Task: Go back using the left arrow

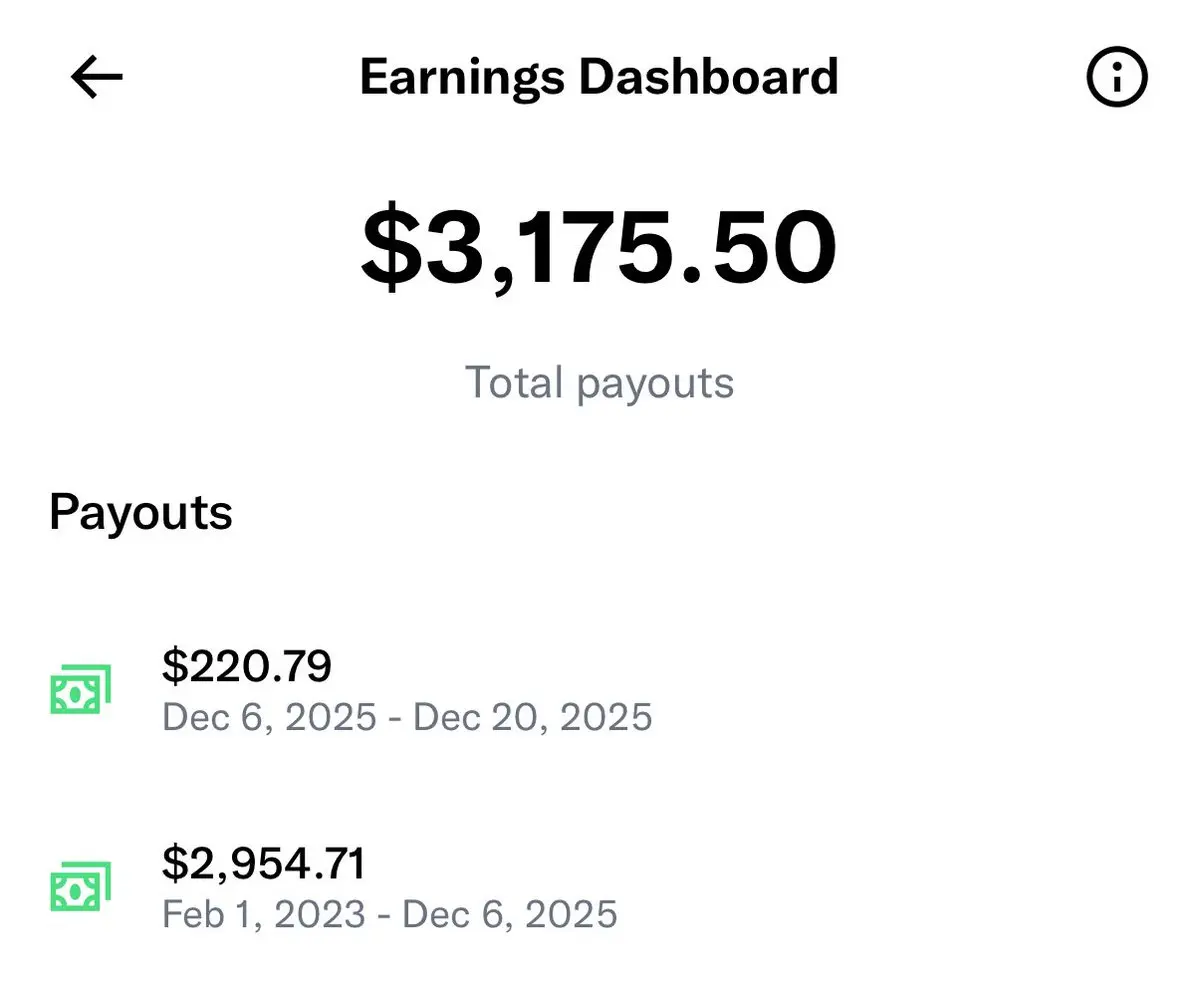Action: tap(97, 77)
